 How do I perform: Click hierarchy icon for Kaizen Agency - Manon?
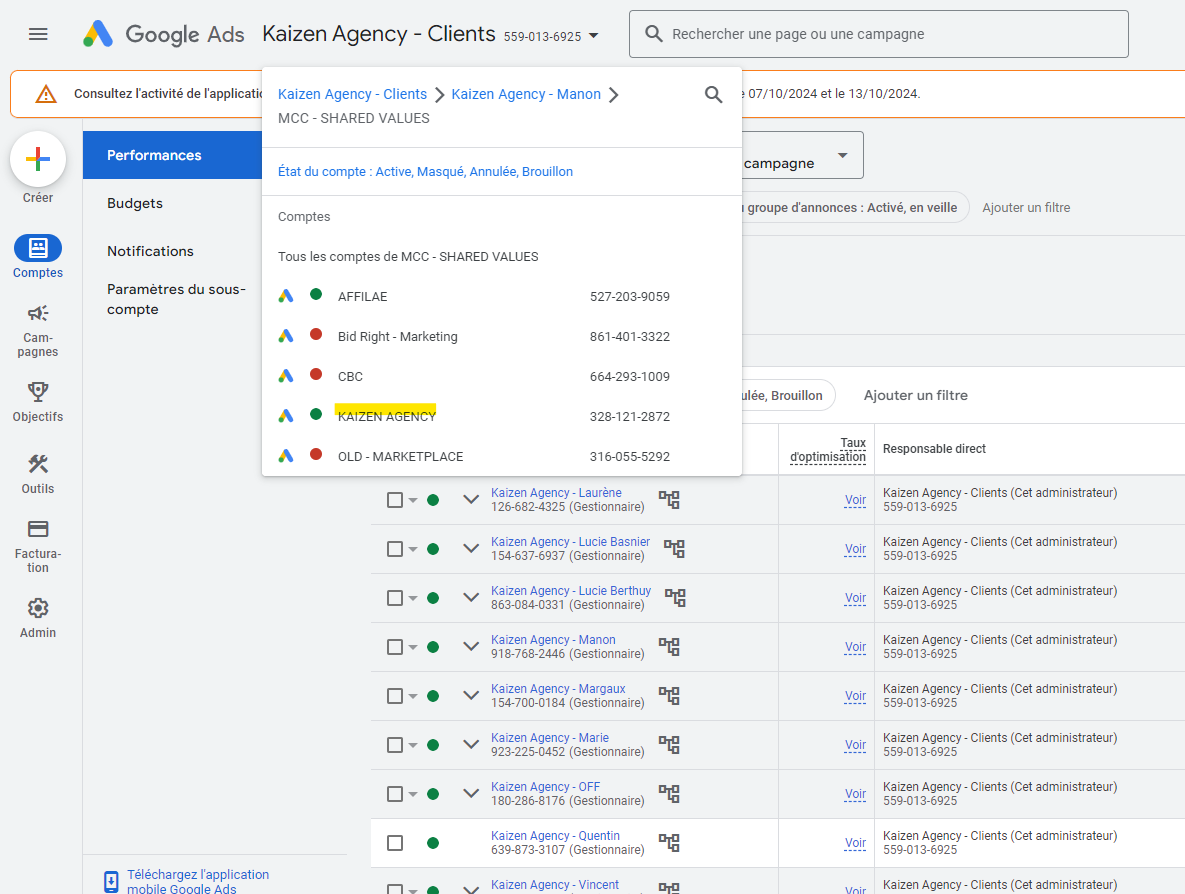click(669, 647)
